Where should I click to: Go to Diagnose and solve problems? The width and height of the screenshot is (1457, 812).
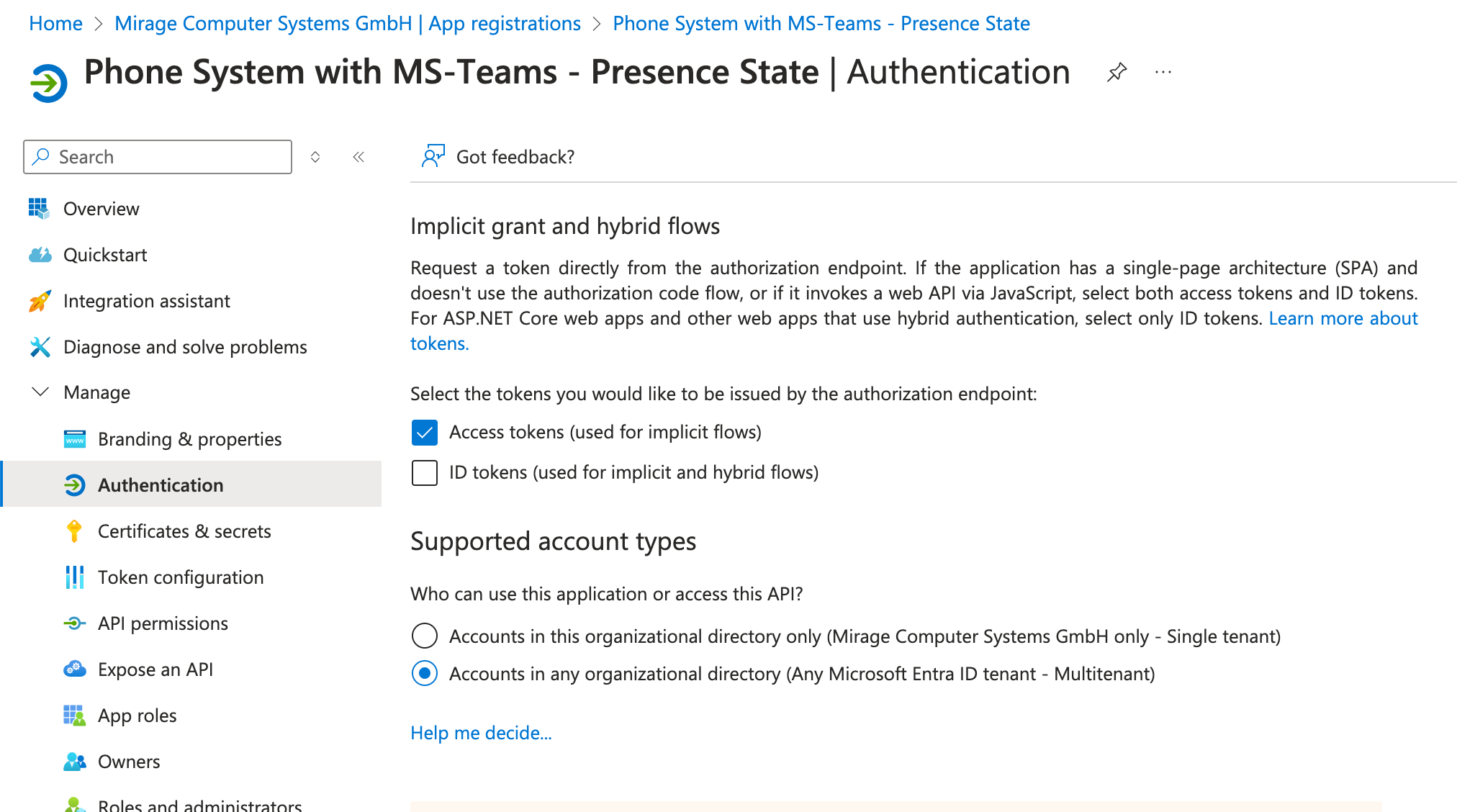click(185, 347)
